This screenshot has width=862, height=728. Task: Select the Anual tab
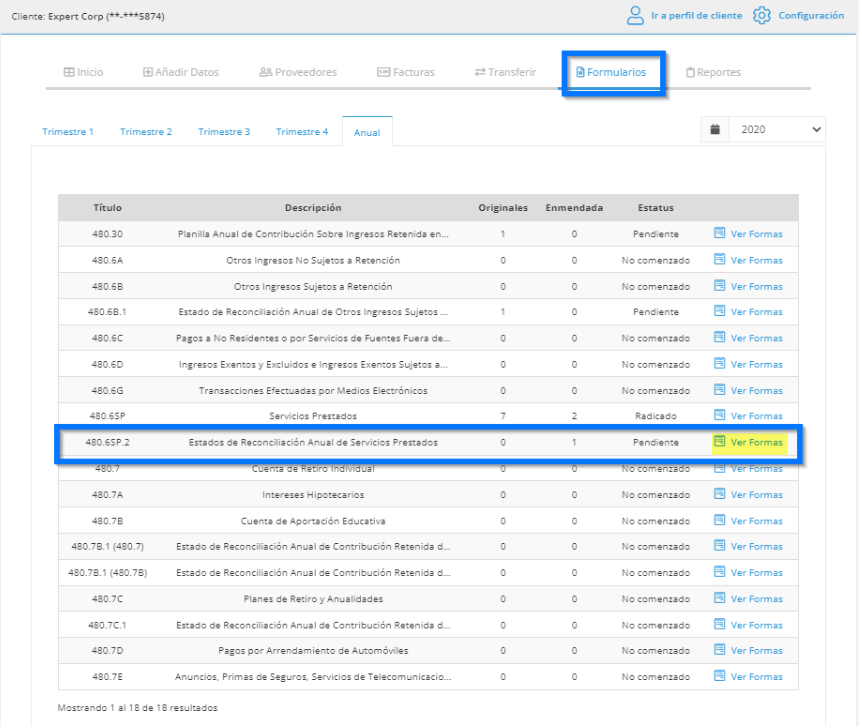point(368,133)
